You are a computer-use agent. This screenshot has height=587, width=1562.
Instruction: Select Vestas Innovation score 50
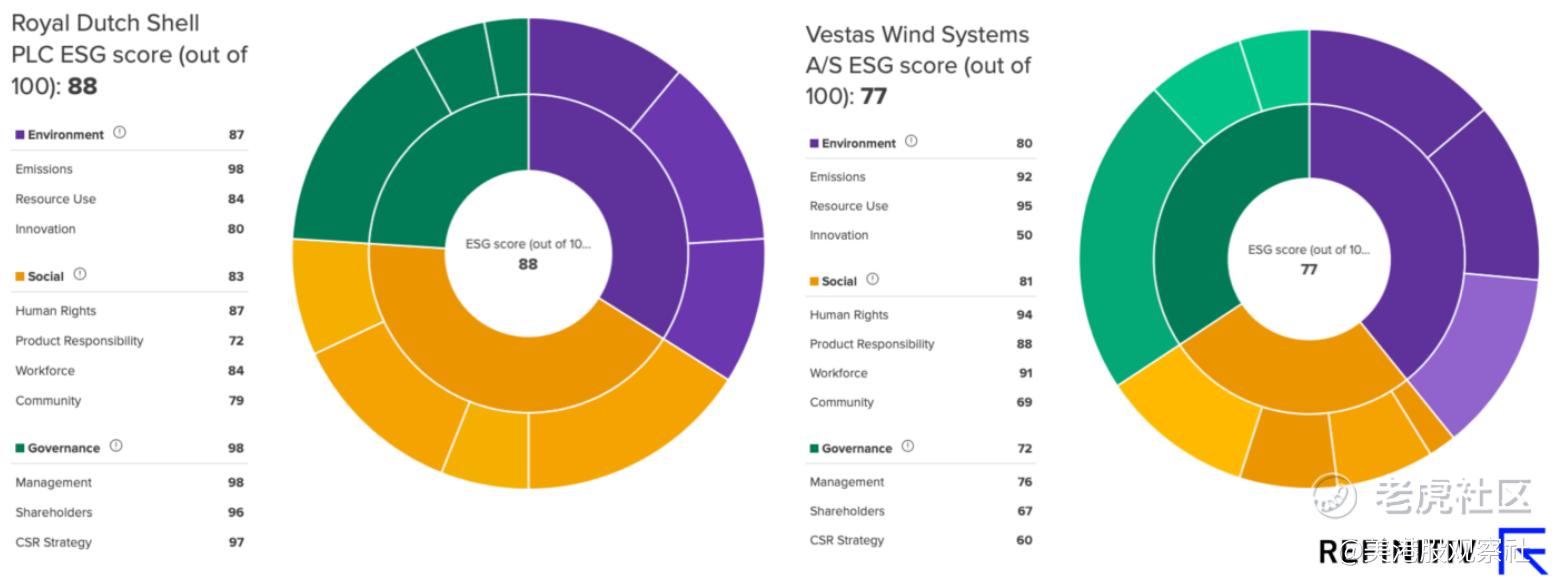click(x=1024, y=235)
